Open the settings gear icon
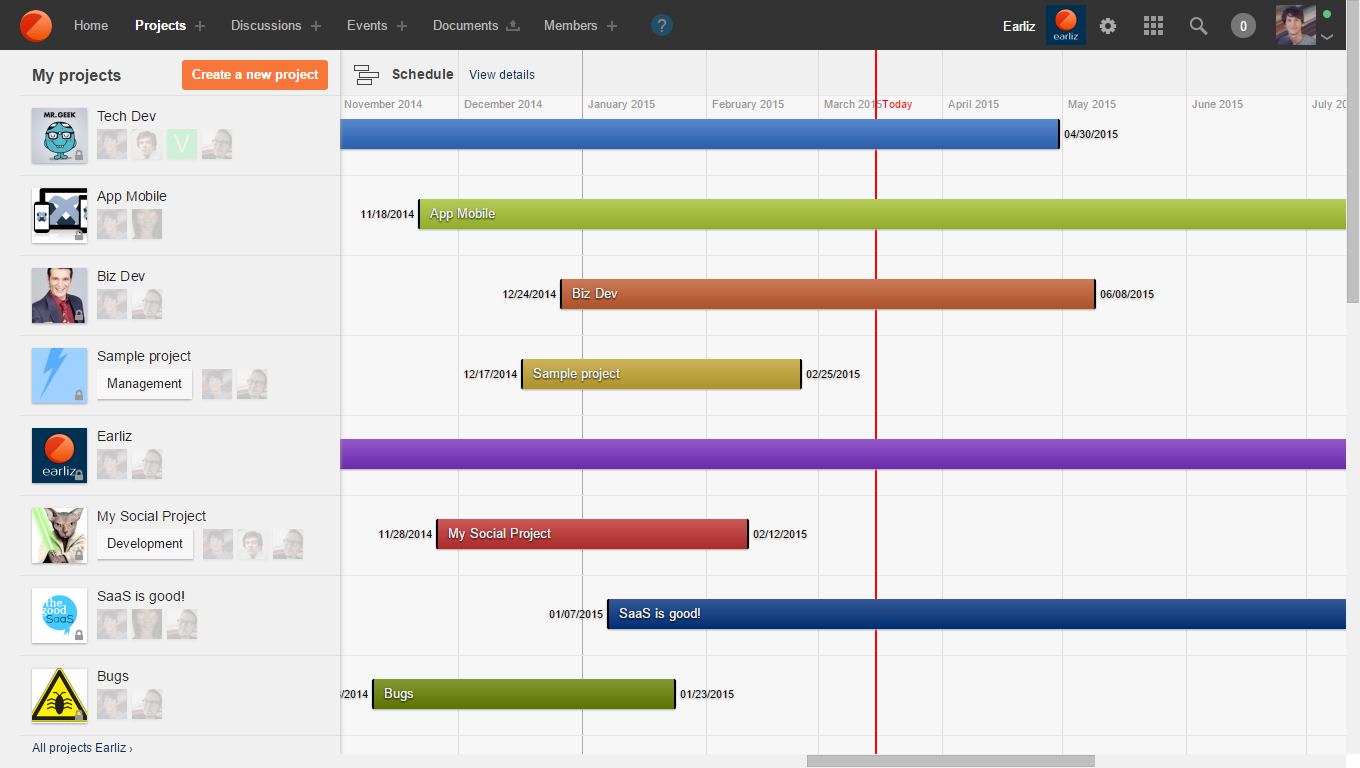The height and width of the screenshot is (768, 1360). point(1108,26)
